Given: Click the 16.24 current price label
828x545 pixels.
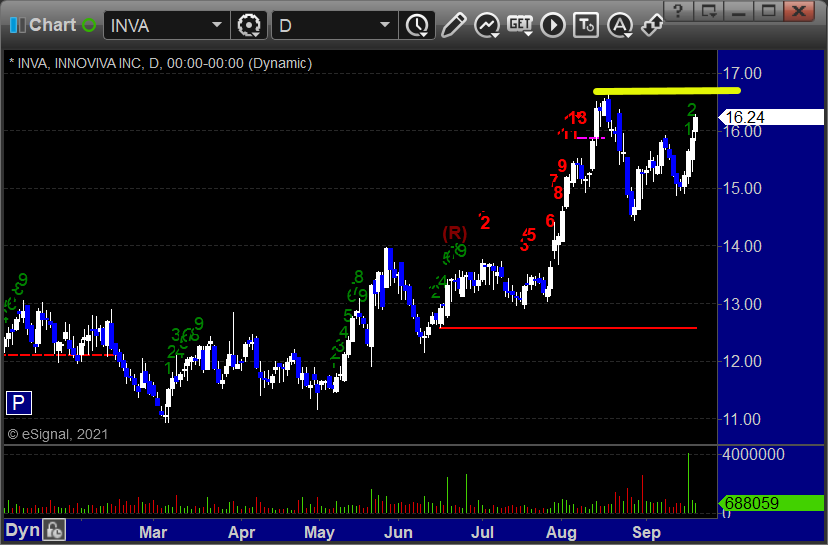Looking at the screenshot, I should [x=771, y=117].
